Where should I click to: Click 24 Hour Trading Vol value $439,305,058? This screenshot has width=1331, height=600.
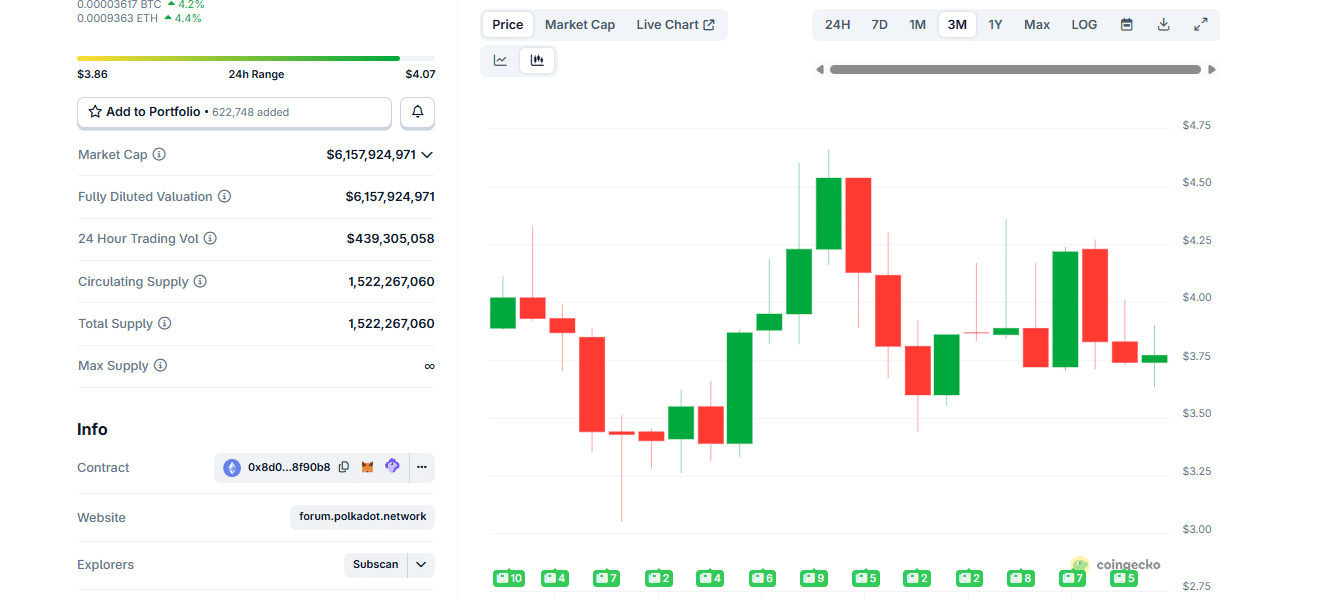(x=391, y=239)
